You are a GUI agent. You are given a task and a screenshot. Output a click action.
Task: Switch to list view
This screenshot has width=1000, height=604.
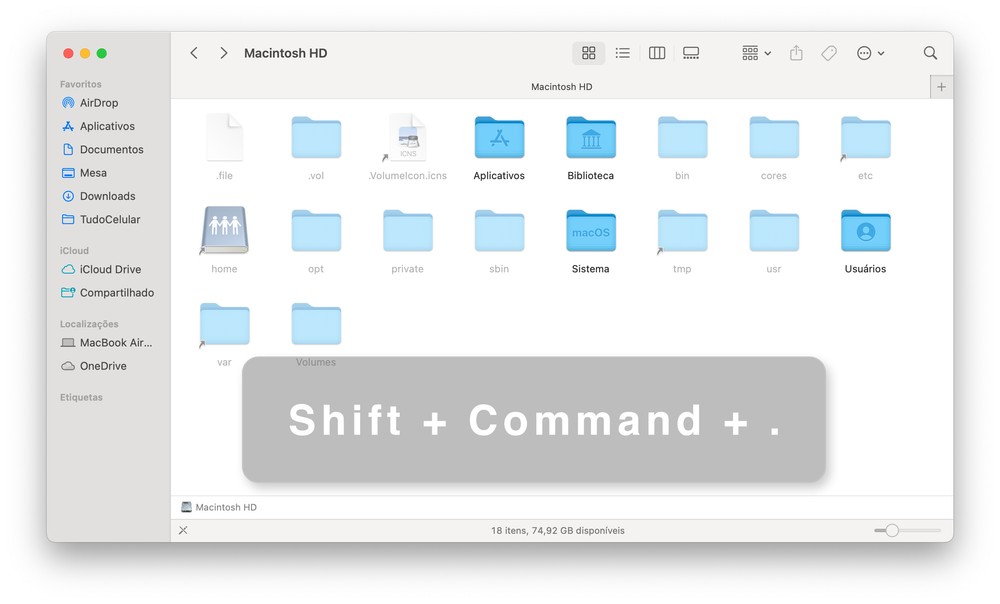click(x=622, y=53)
